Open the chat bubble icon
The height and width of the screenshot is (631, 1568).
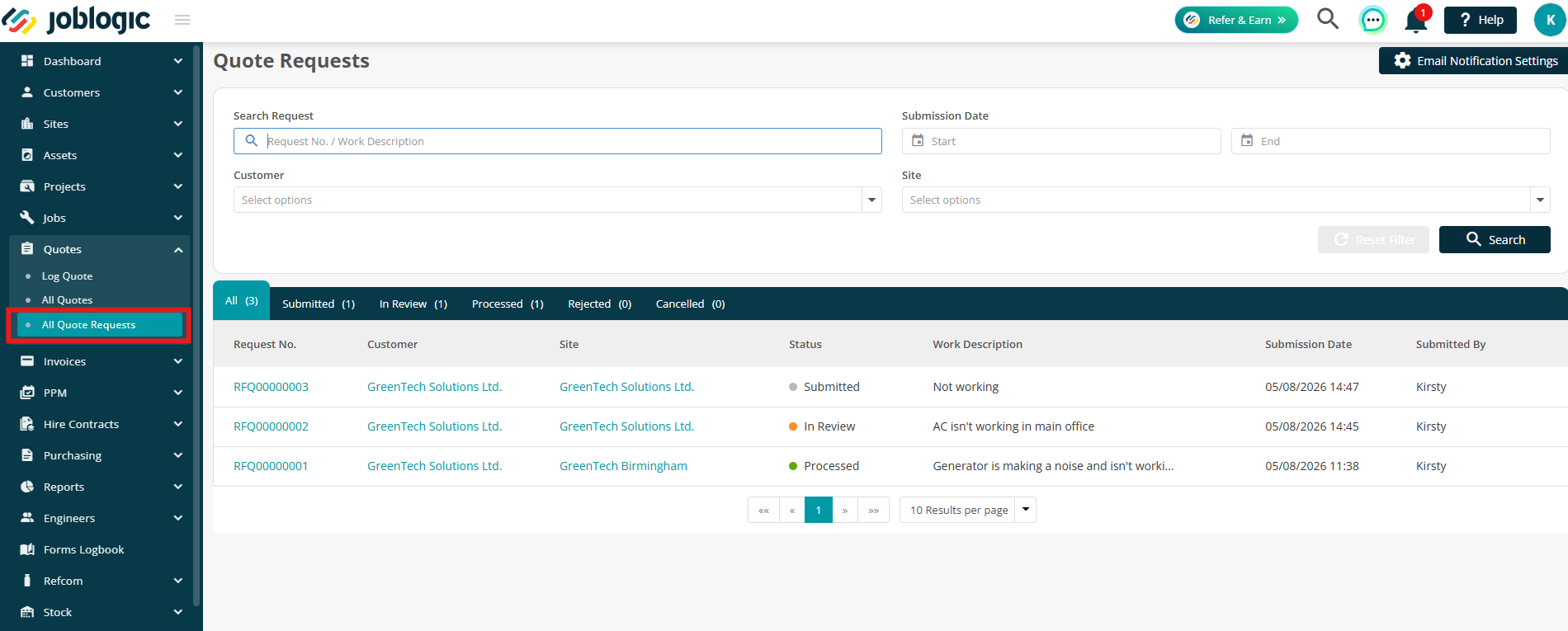1372,20
